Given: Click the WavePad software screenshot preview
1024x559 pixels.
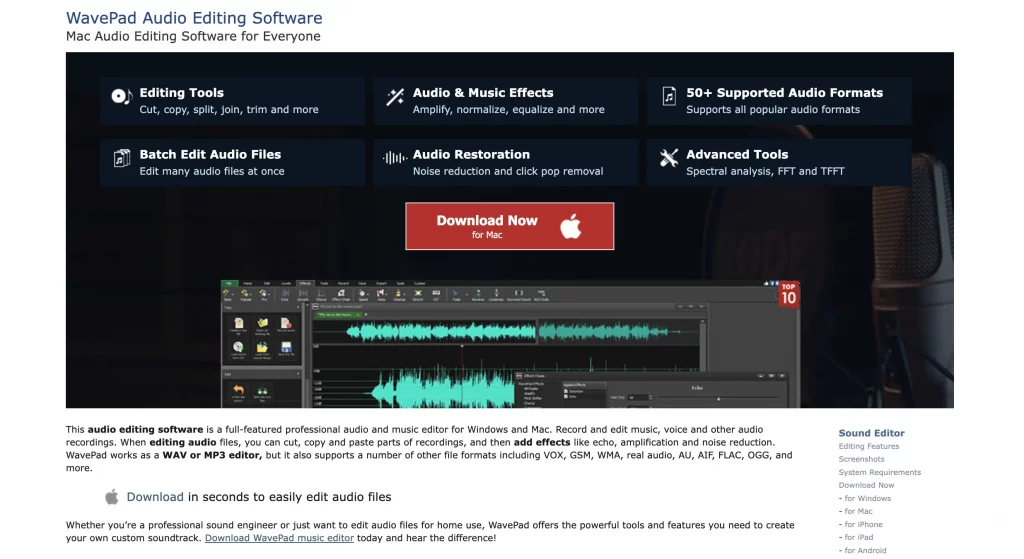Looking at the screenshot, I should coord(500,344).
